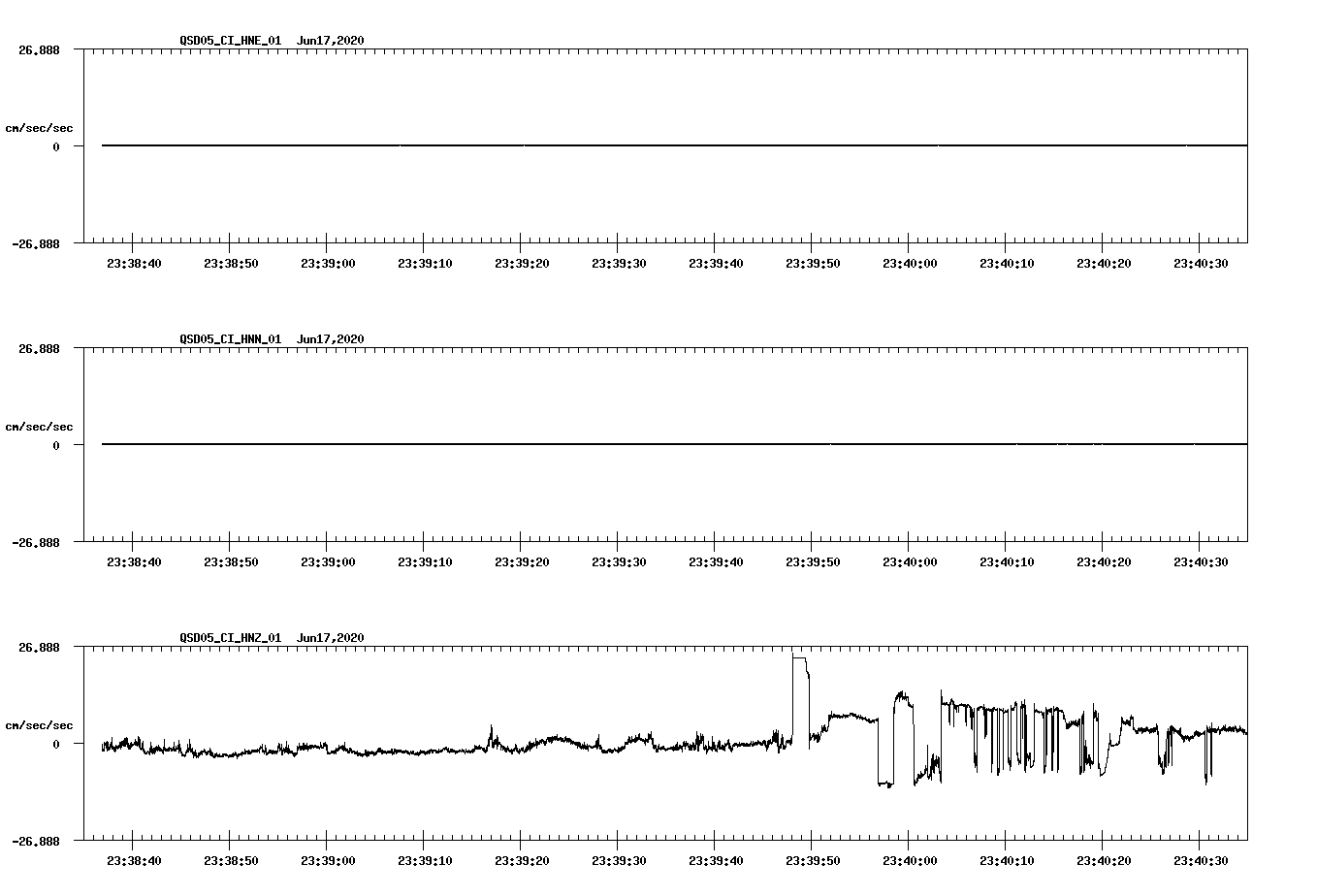1317x896 pixels.
Task: Click the flat HNN trace line
Action: (x=674, y=444)
